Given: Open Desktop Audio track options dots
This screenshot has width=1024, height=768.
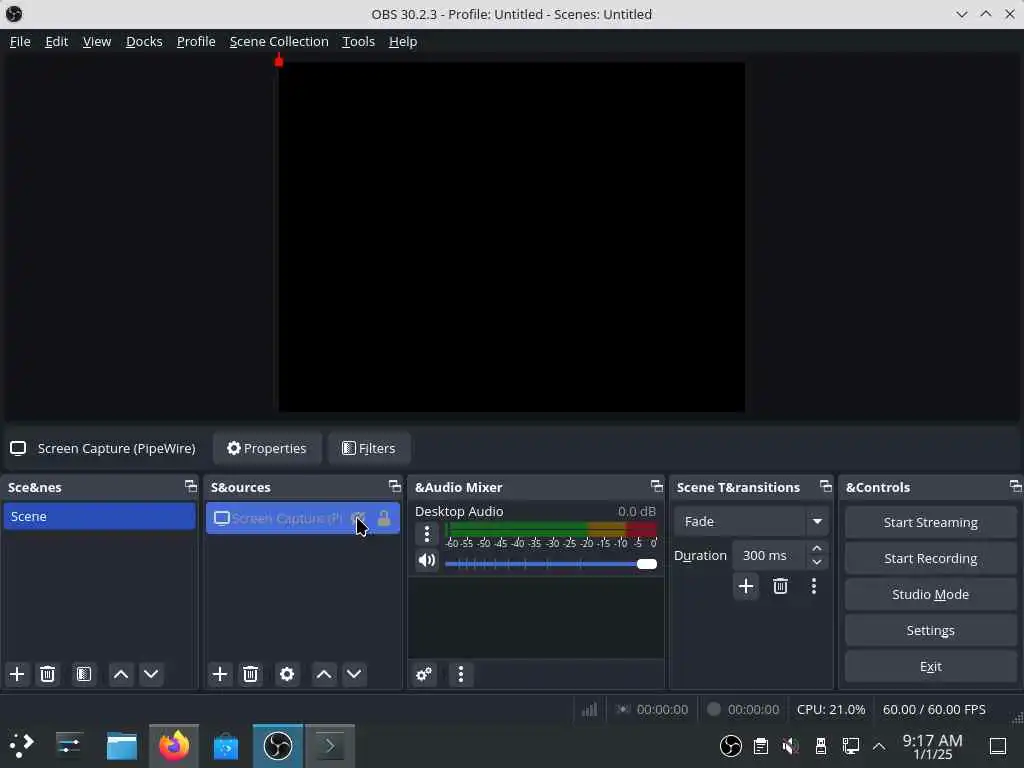Looking at the screenshot, I should click(427, 534).
